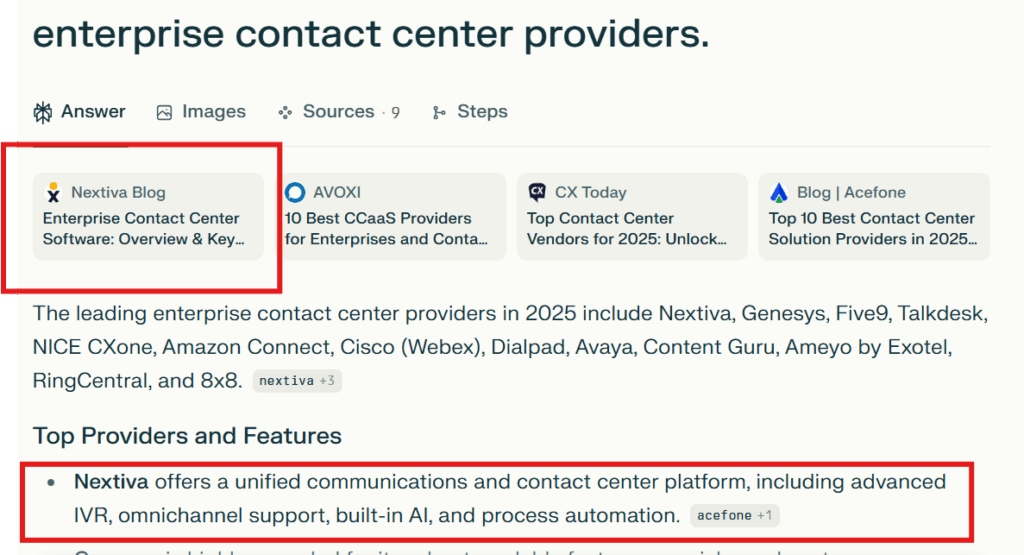Click the Sources dots icon
The height and width of the screenshot is (555, 1024).
tap(285, 112)
